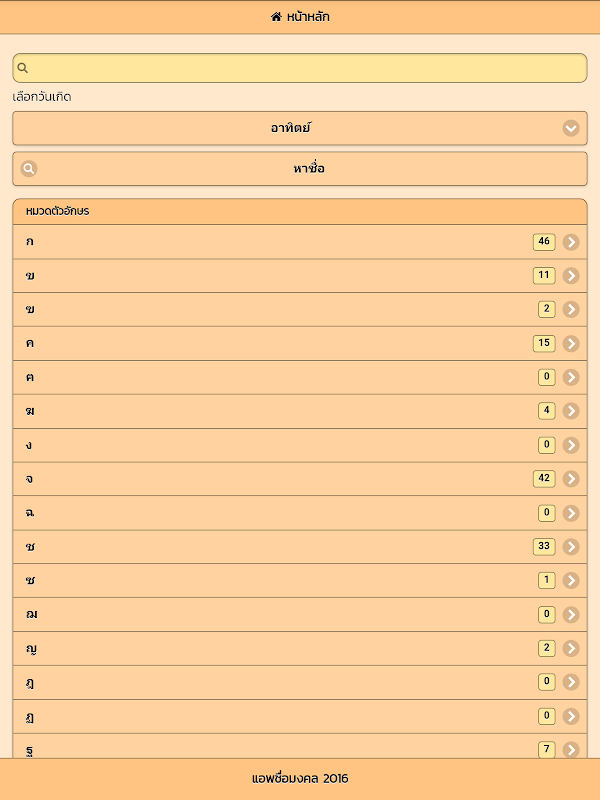Click the arrow icon on ก row
This screenshot has height=800, width=600.
point(571,242)
